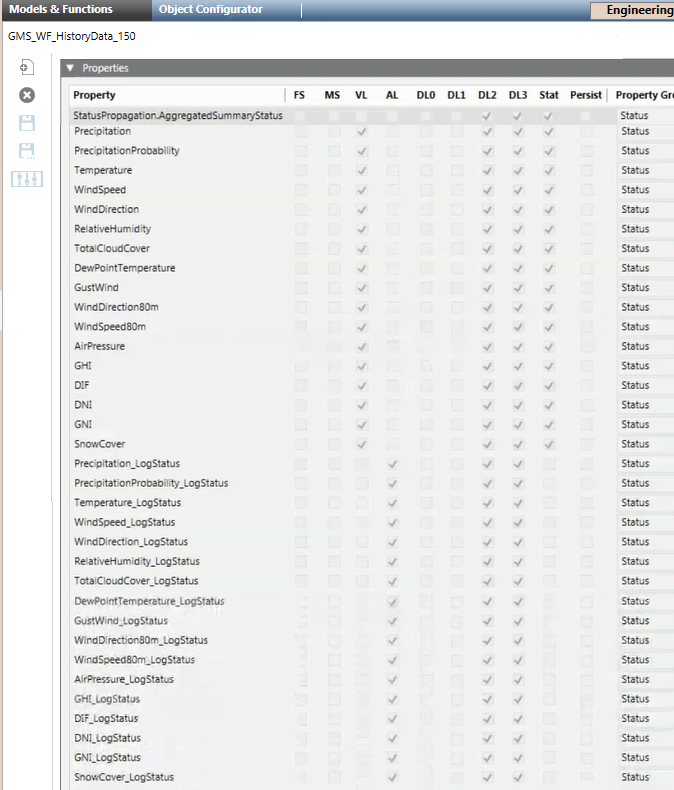
Task: Open the Object Configurator tab
Action: point(210,10)
